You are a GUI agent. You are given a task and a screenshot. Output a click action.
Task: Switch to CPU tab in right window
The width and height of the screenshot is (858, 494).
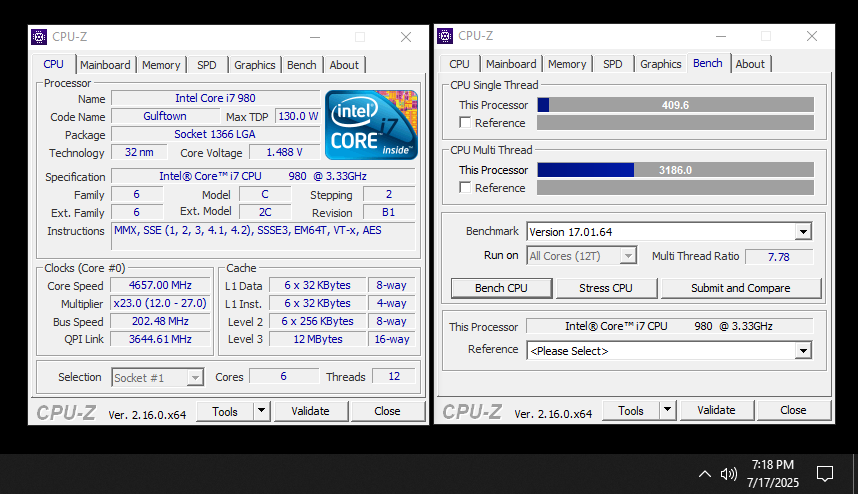tap(459, 63)
